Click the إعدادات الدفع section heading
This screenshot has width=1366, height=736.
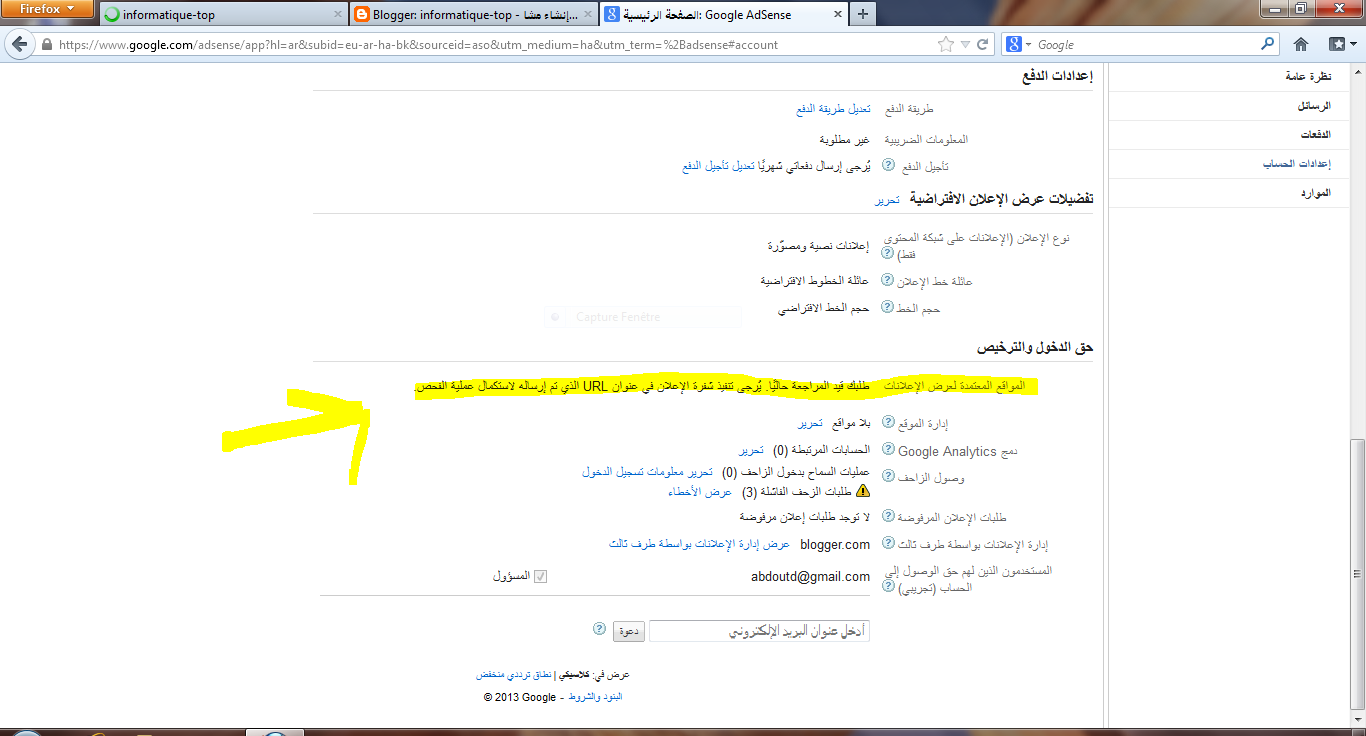click(1056, 76)
